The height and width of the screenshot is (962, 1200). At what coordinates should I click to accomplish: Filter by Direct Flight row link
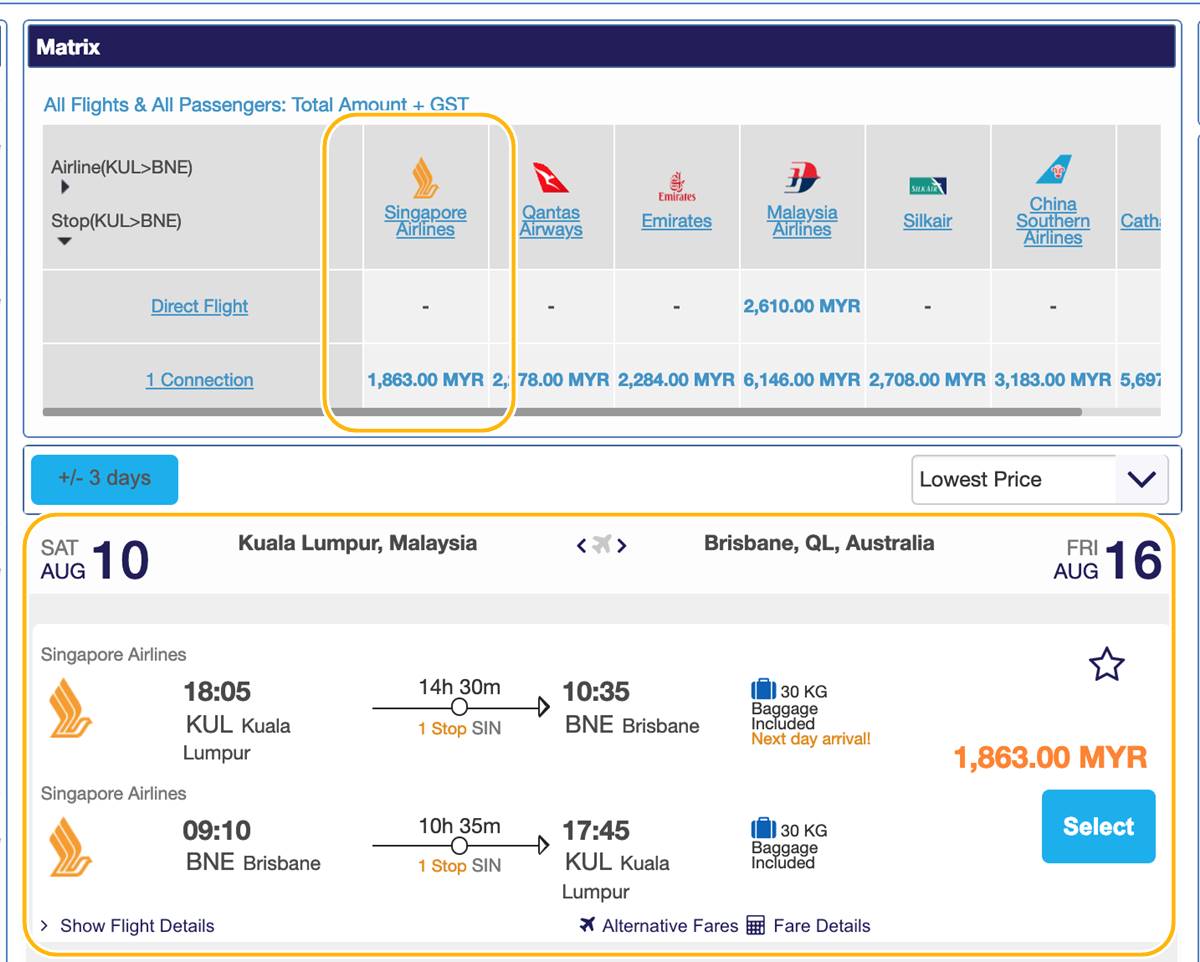pos(199,306)
